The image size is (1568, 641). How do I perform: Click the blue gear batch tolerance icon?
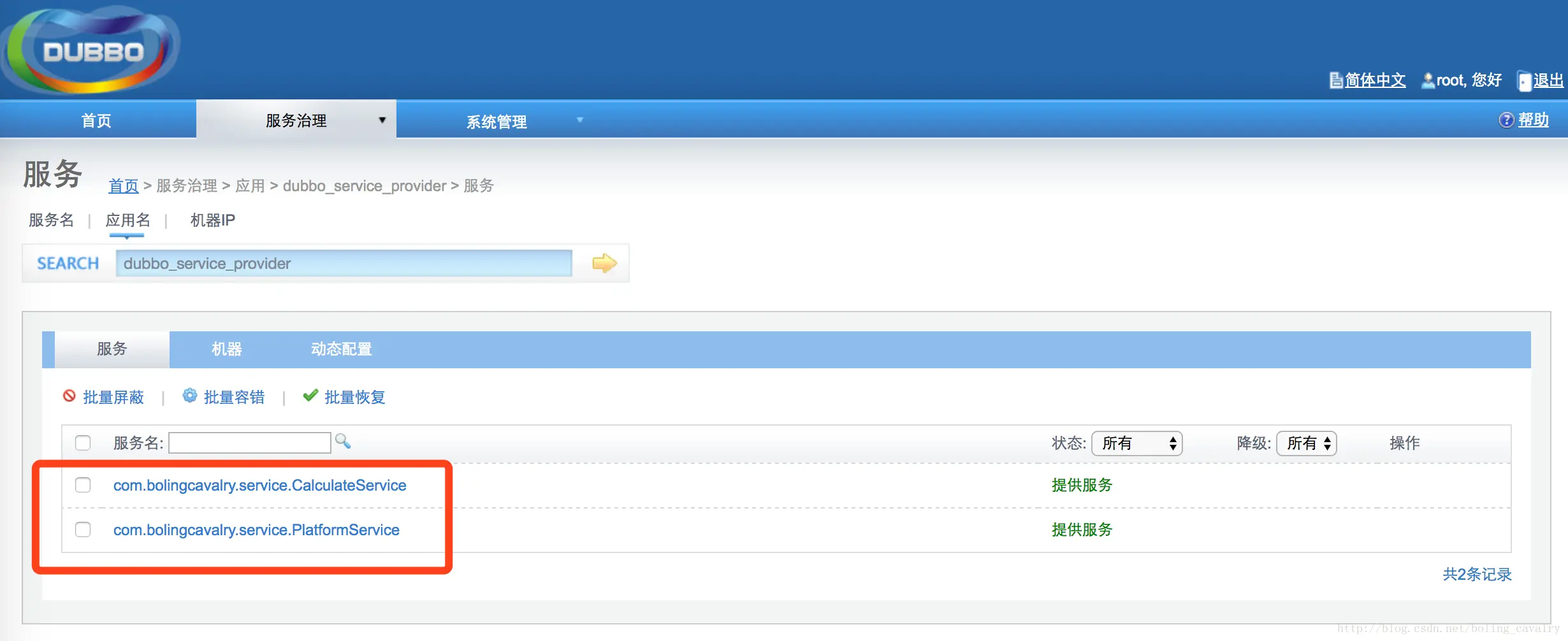190,396
